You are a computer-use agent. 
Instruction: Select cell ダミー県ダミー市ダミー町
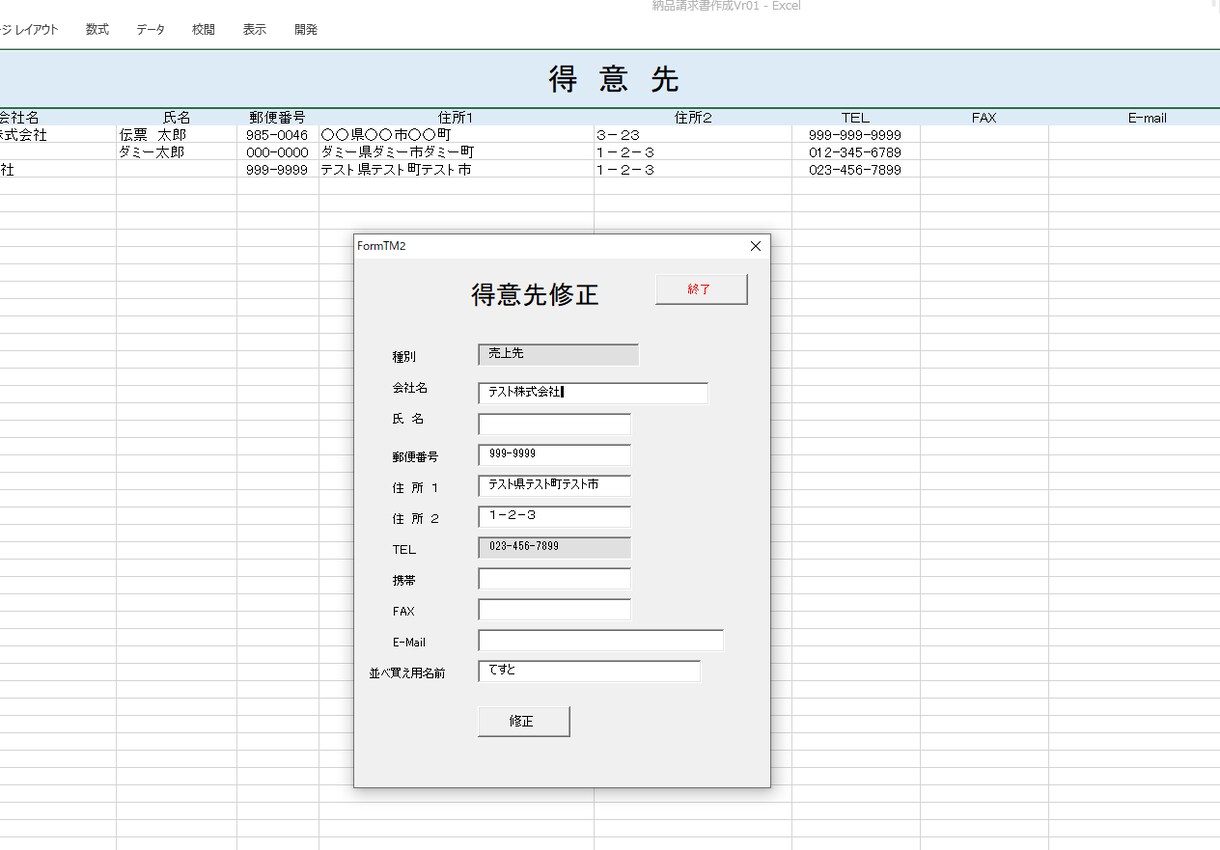click(x=456, y=152)
